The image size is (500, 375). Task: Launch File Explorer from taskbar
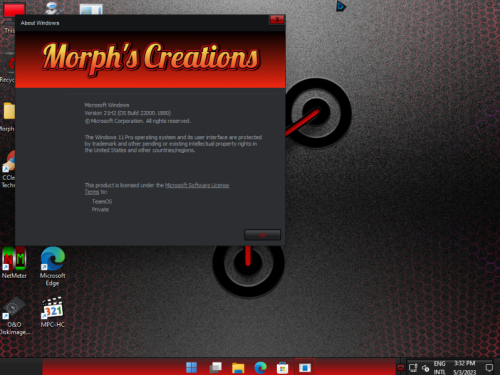[x=238, y=367]
